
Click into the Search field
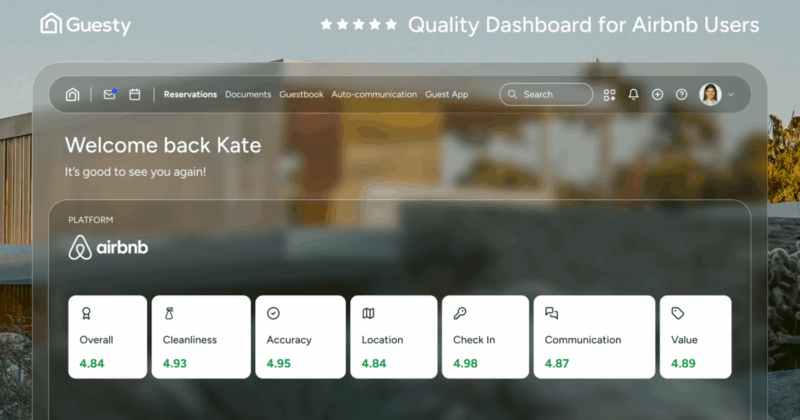point(546,94)
